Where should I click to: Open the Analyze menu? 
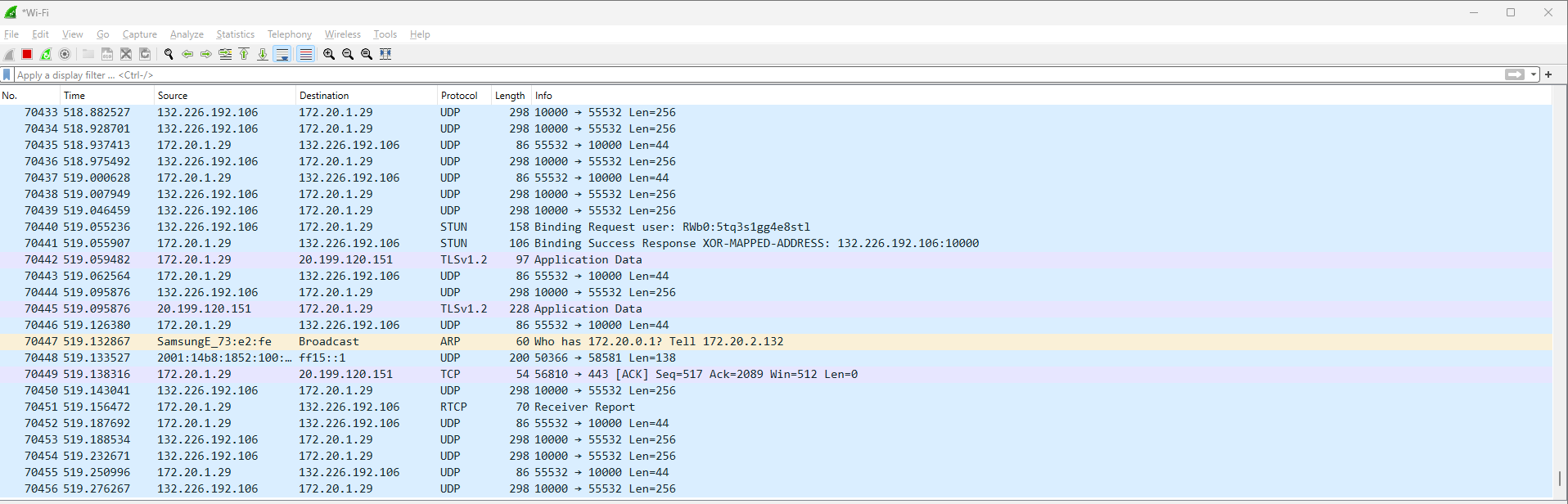pyautogui.click(x=187, y=34)
